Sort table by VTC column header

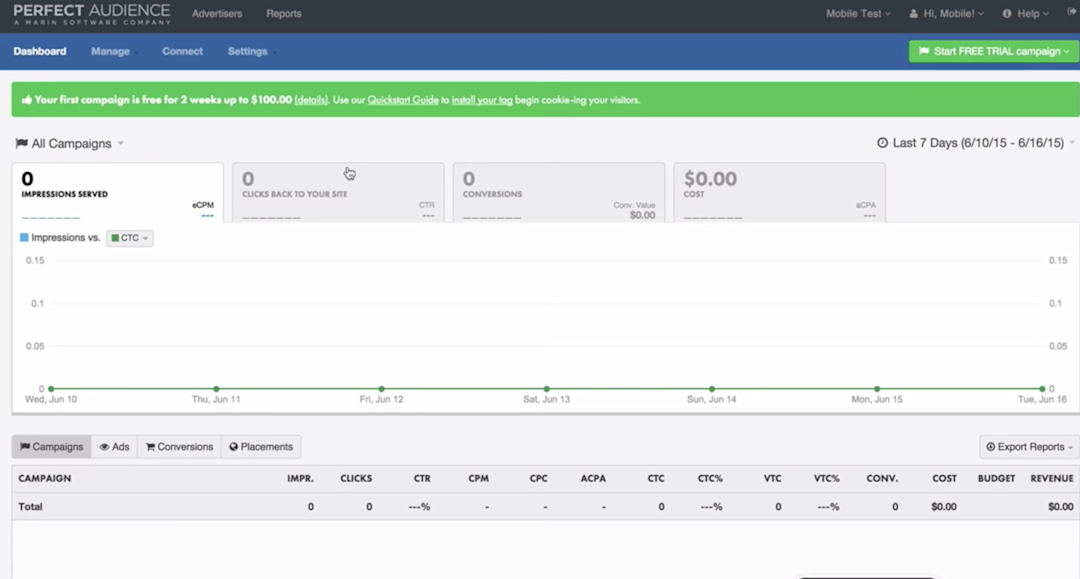pyautogui.click(x=773, y=478)
